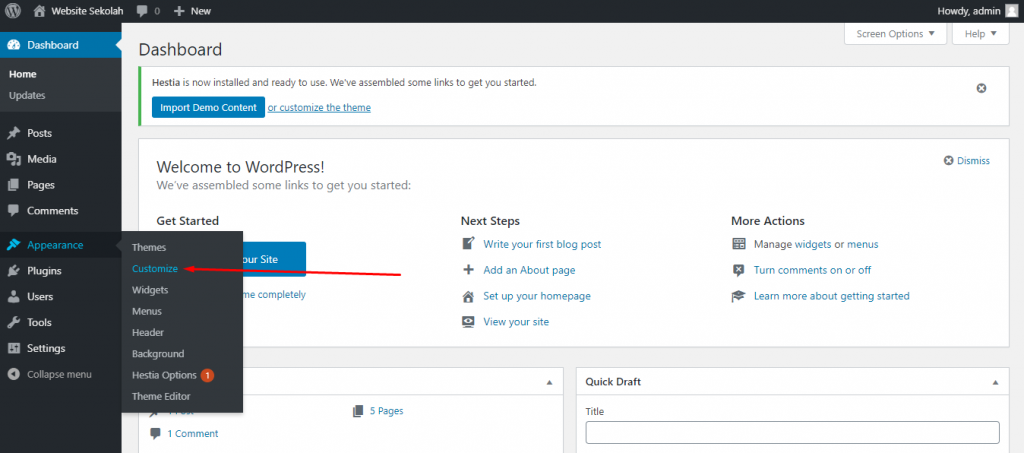Follow the 'or customize the theme' link
Screen dimensions: 1024x453
coord(319,108)
